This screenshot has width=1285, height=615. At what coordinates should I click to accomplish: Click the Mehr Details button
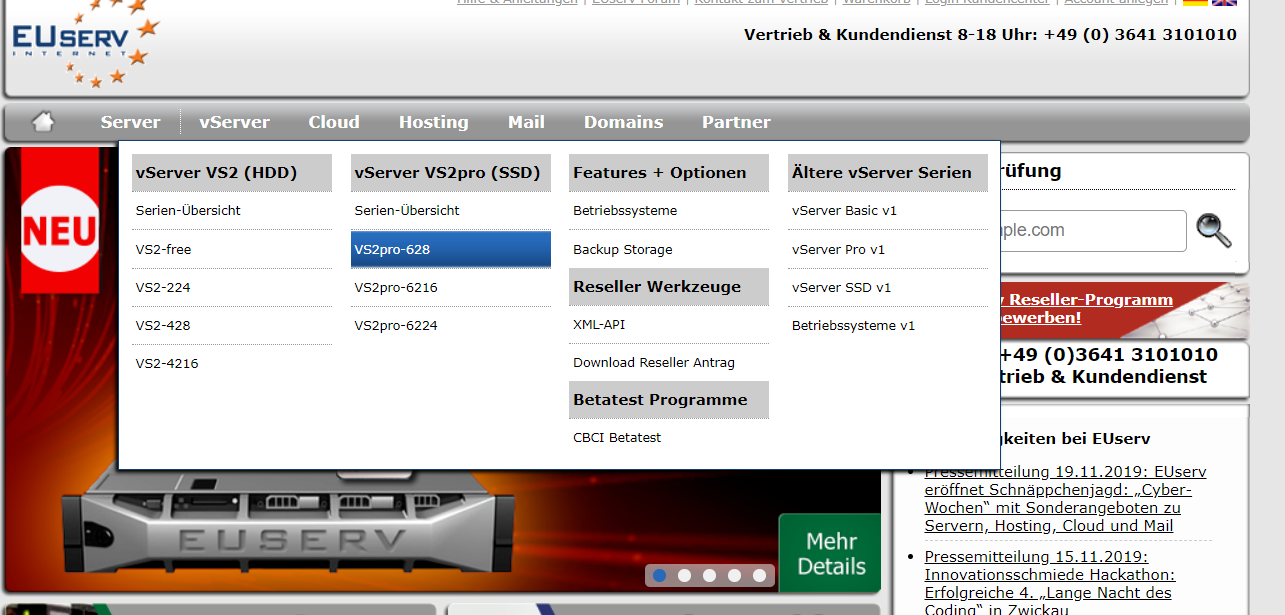click(829, 553)
